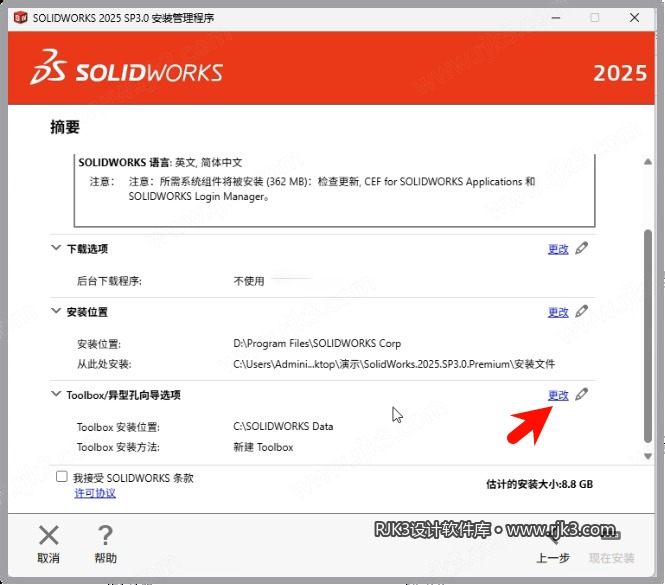665x585 pixels.
Task: Click the 摘要 heading
Action: [65, 127]
